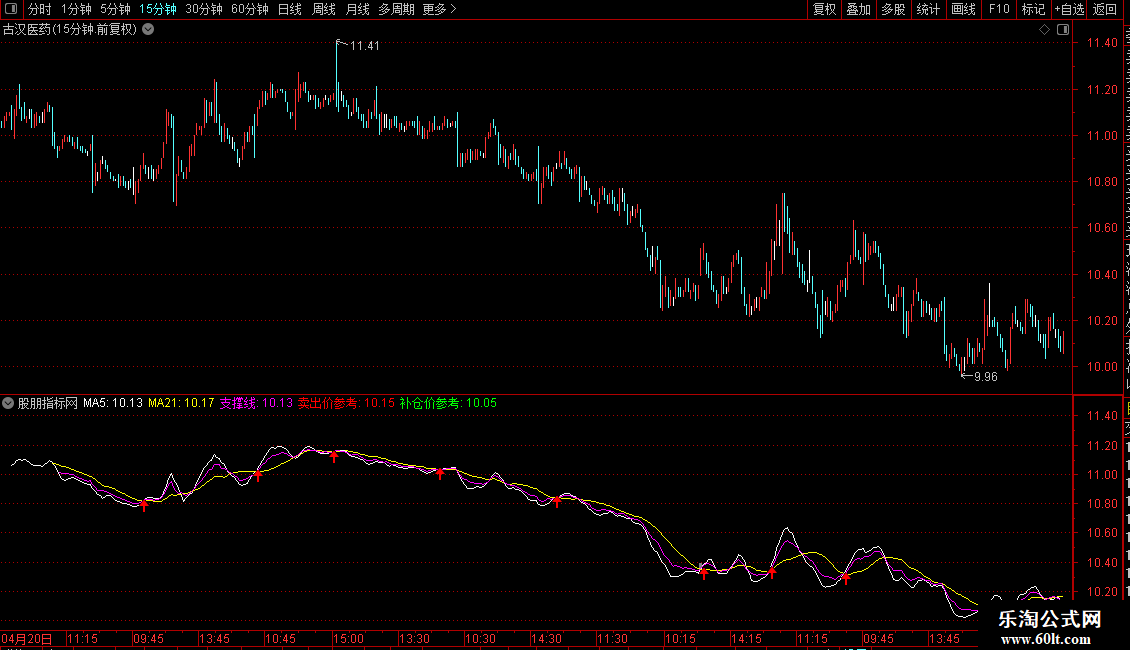This screenshot has width=1130, height=650.
Task: Click the 04月20日 date on time axis
Action: click(27, 639)
